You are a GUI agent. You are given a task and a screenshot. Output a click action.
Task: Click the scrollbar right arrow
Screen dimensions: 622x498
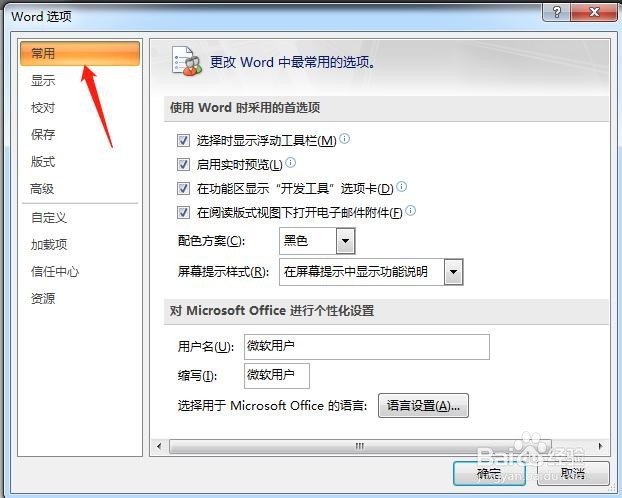pyautogui.click(x=601, y=446)
